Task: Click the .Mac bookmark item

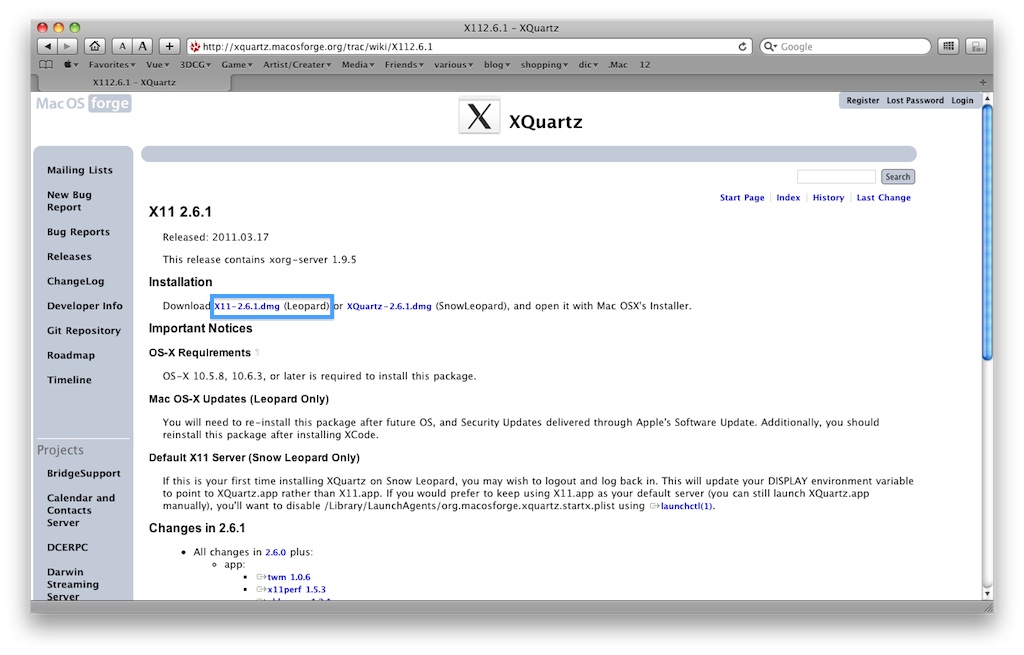Action: [x=618, y=64]
